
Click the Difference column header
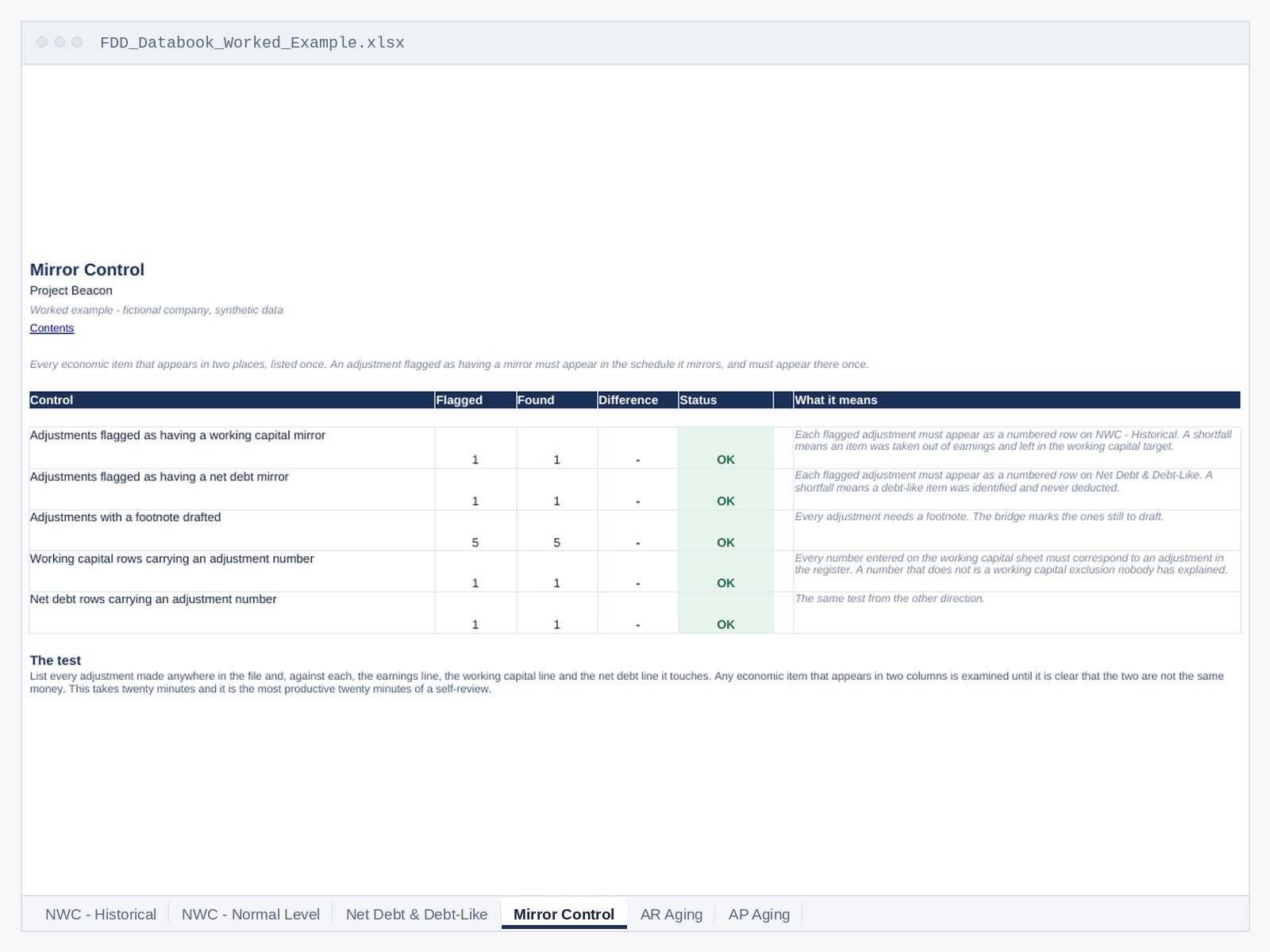[637, 400]
